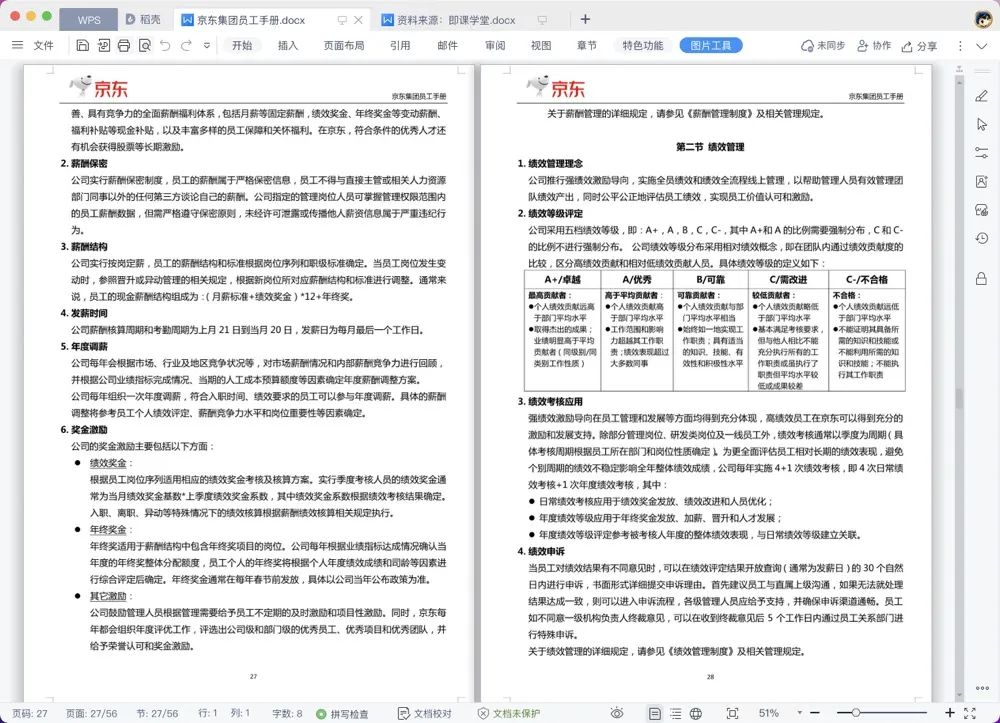The image size is (1000, 723).
Task: Click the vertical scrollbar thumb
Action: [959, 398]
